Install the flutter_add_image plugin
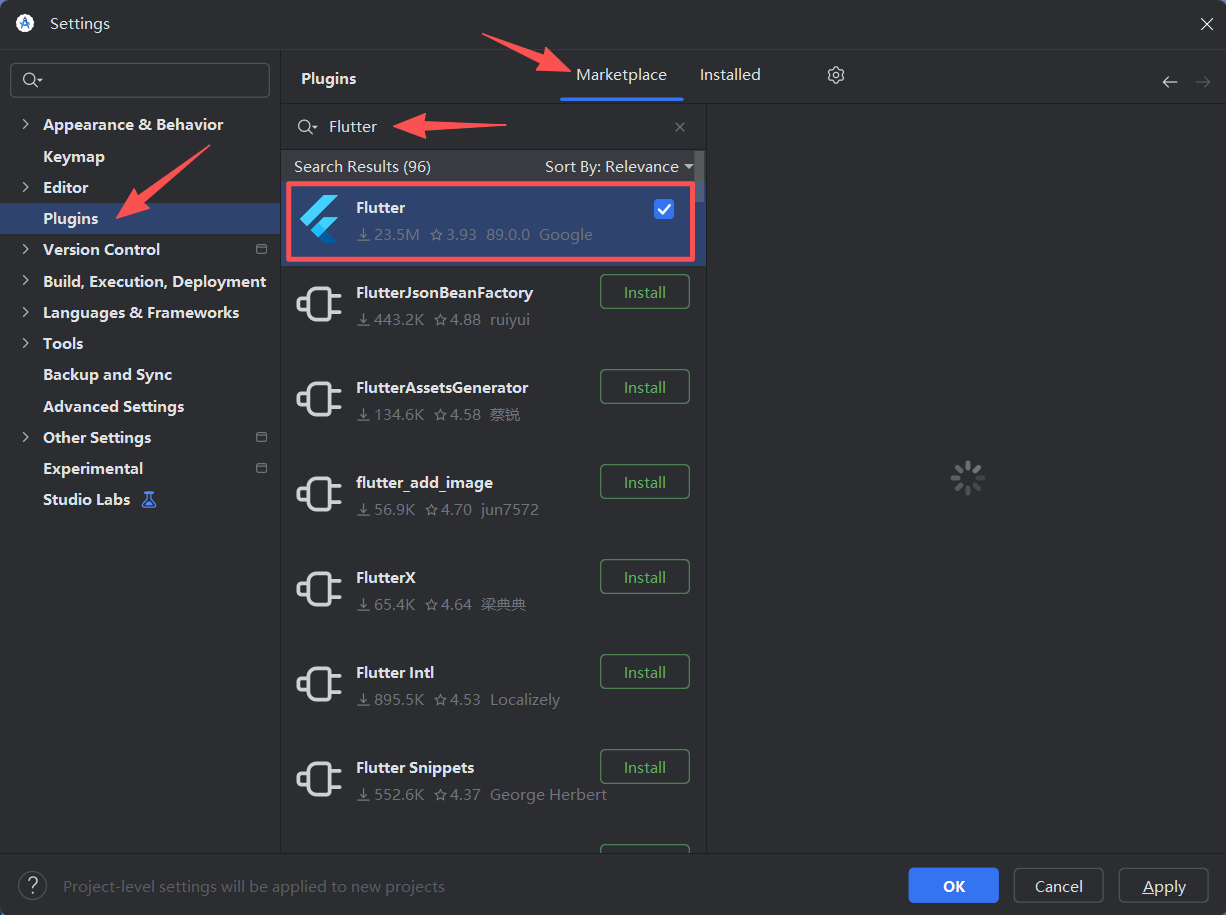The width and height of the screenshot is (1226, 915). (x=645, y=482)
